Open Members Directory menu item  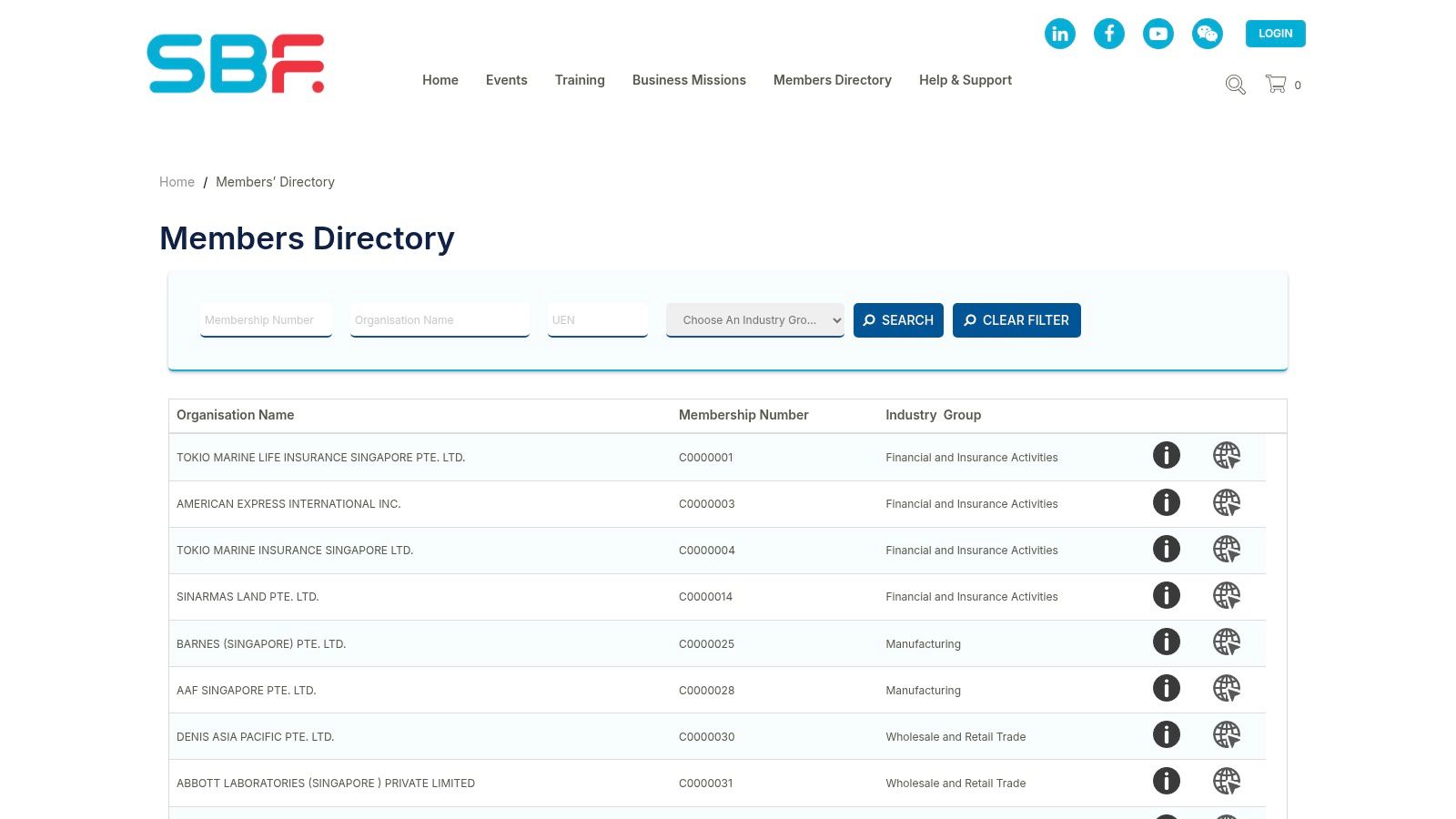pos(833,80)
